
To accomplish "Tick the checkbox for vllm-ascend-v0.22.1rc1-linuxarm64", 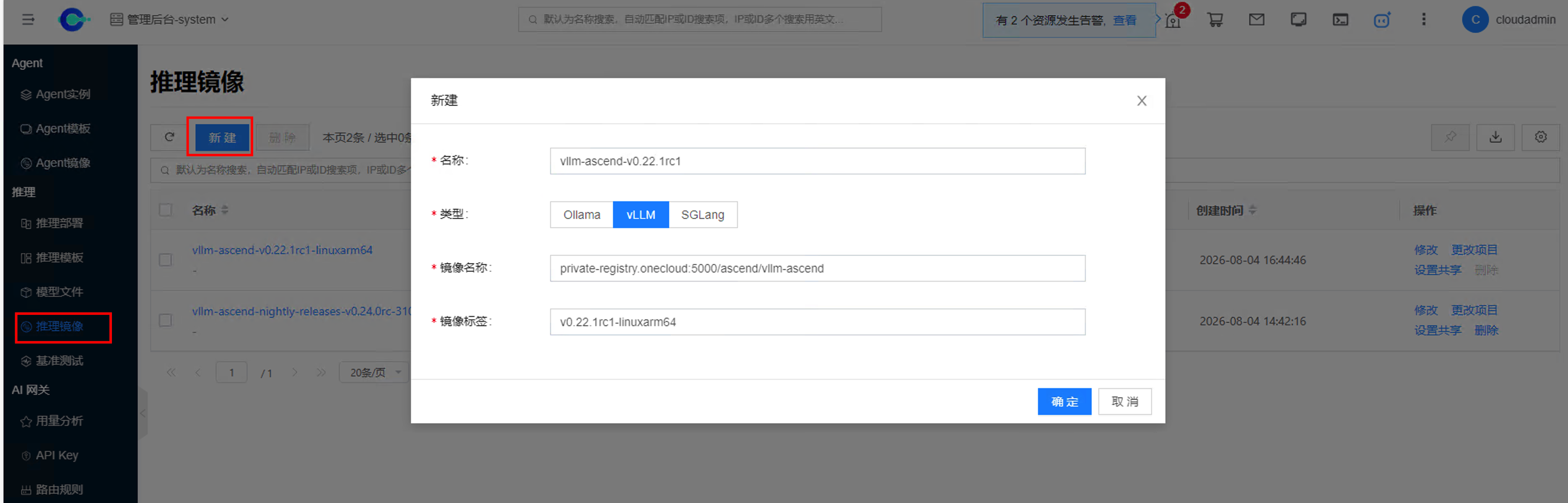I will [x=166, y=260].
